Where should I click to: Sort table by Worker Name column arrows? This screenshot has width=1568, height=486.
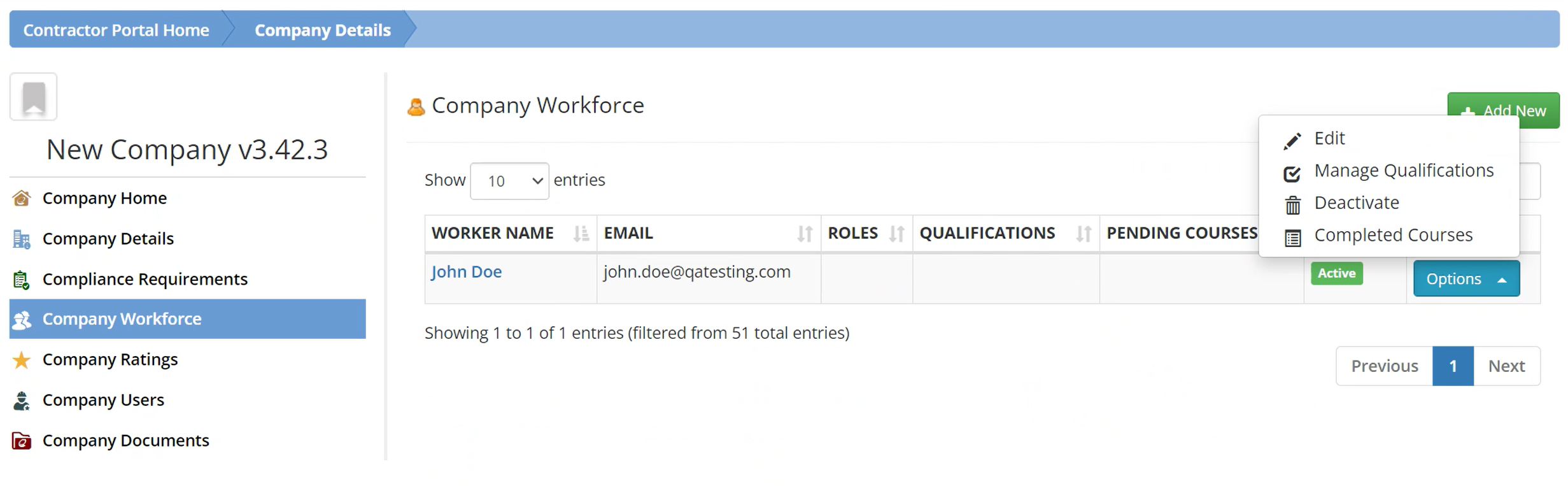(x=581, y=234)
